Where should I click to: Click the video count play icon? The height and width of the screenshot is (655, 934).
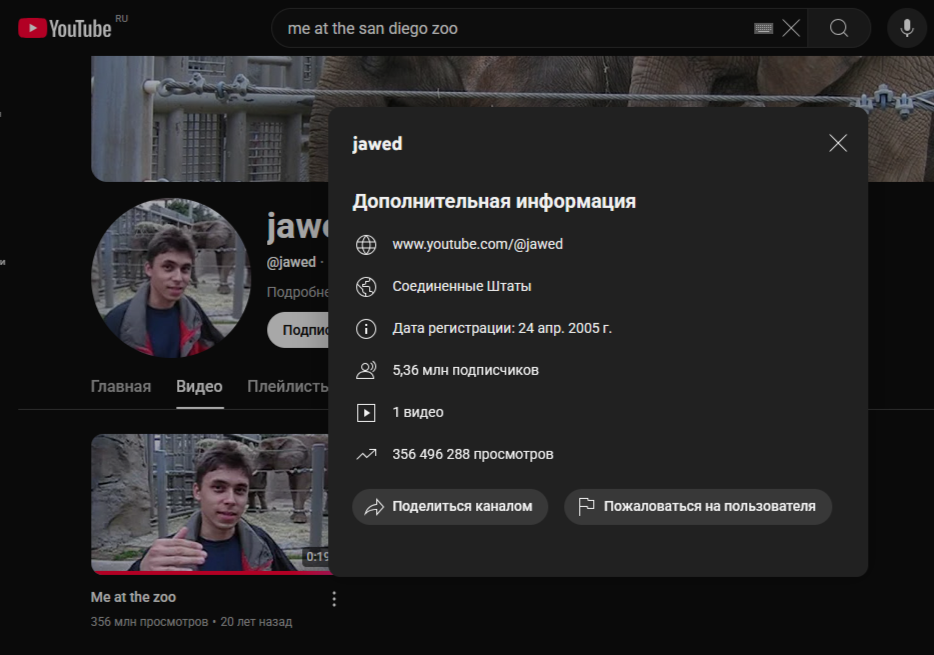coord(366,413)
